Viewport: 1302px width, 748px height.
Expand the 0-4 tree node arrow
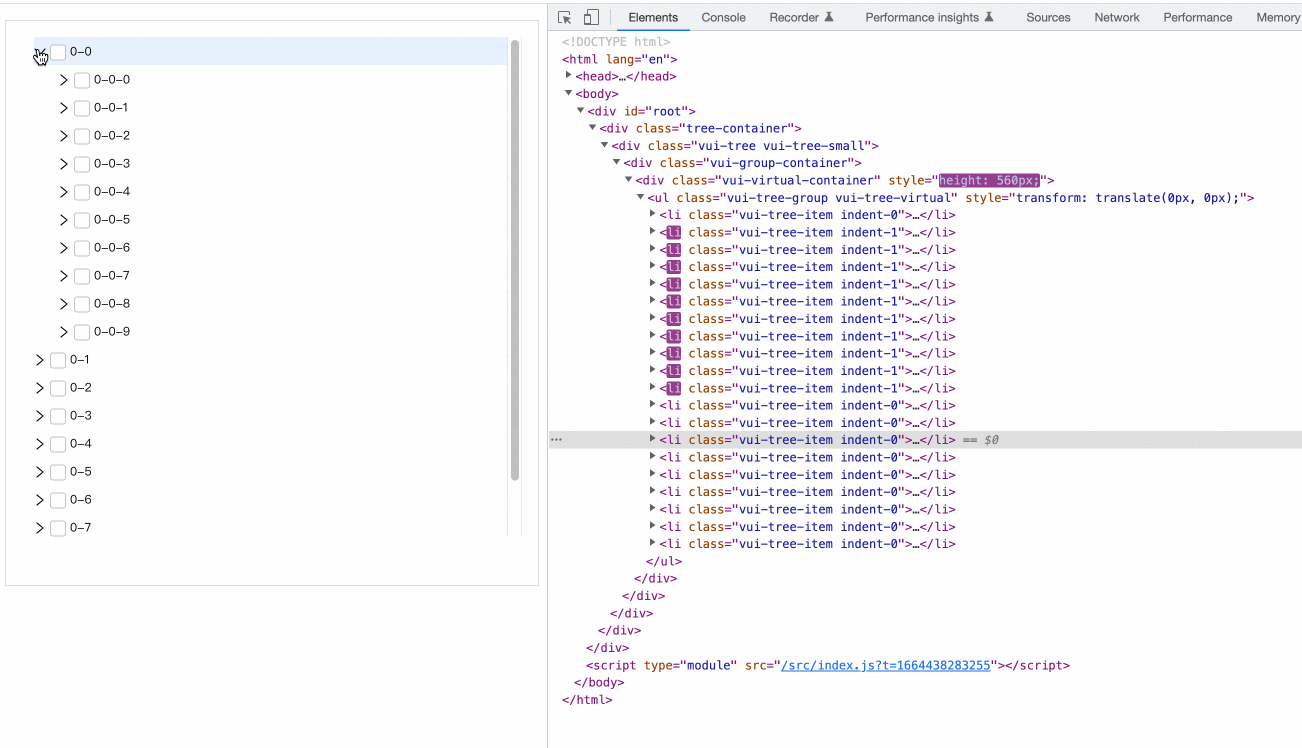pyautogui.click(x=40, y=444)
